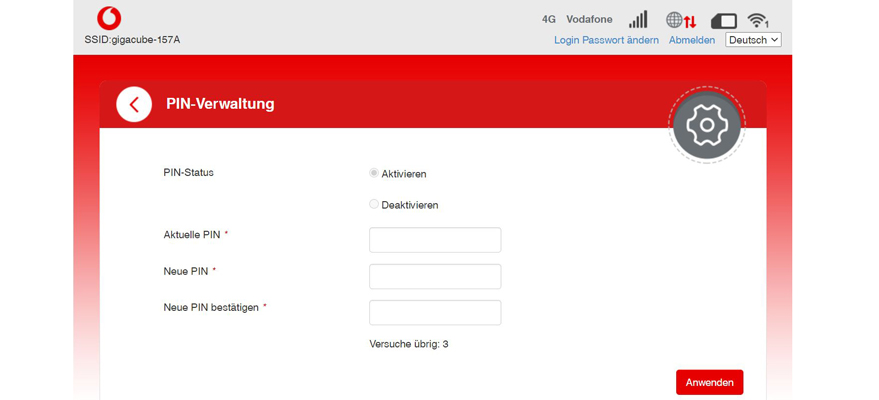Select the Deaktivieren radio button
The width and height of the screenshot is (879, 400).
[374, 204]
